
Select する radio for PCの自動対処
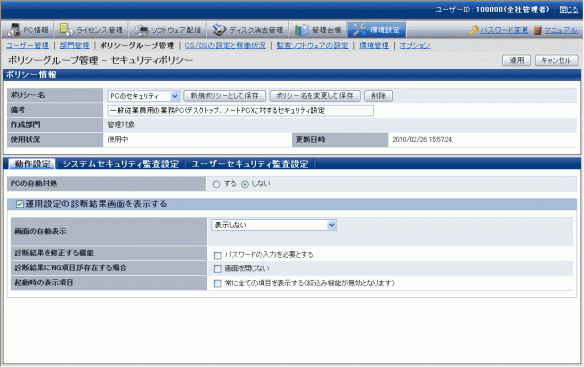tap(216, 184)
